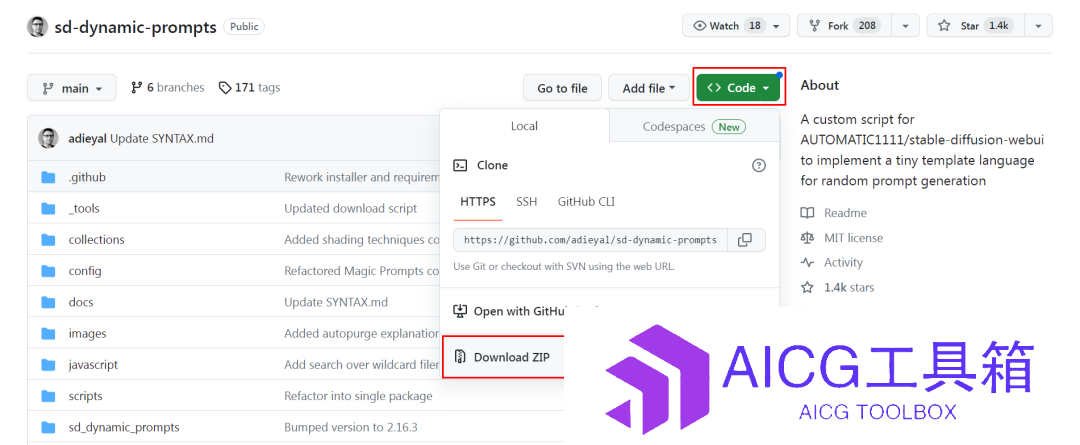The image size is (1080, 445).
Task: Click the green Code dropdown button
Action: pos(738,87)
